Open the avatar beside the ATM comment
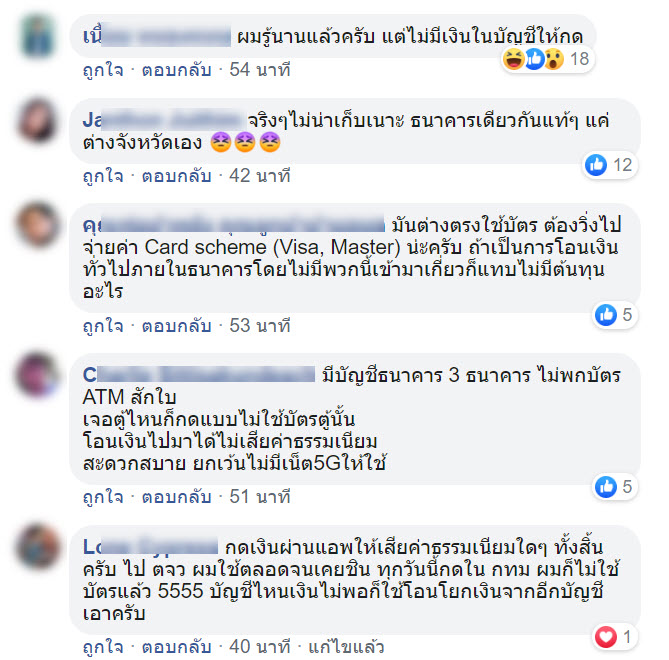Viewport: 669px width, 660px height. [38, 374]
